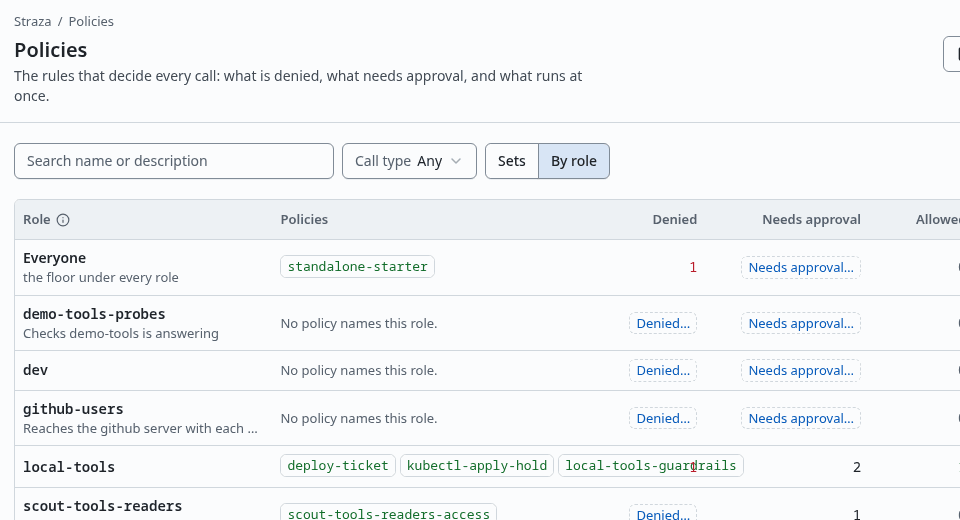The image size is (960, 520).
Task: Go to Straza in the breadcrumb
Action: click(32, 21)
